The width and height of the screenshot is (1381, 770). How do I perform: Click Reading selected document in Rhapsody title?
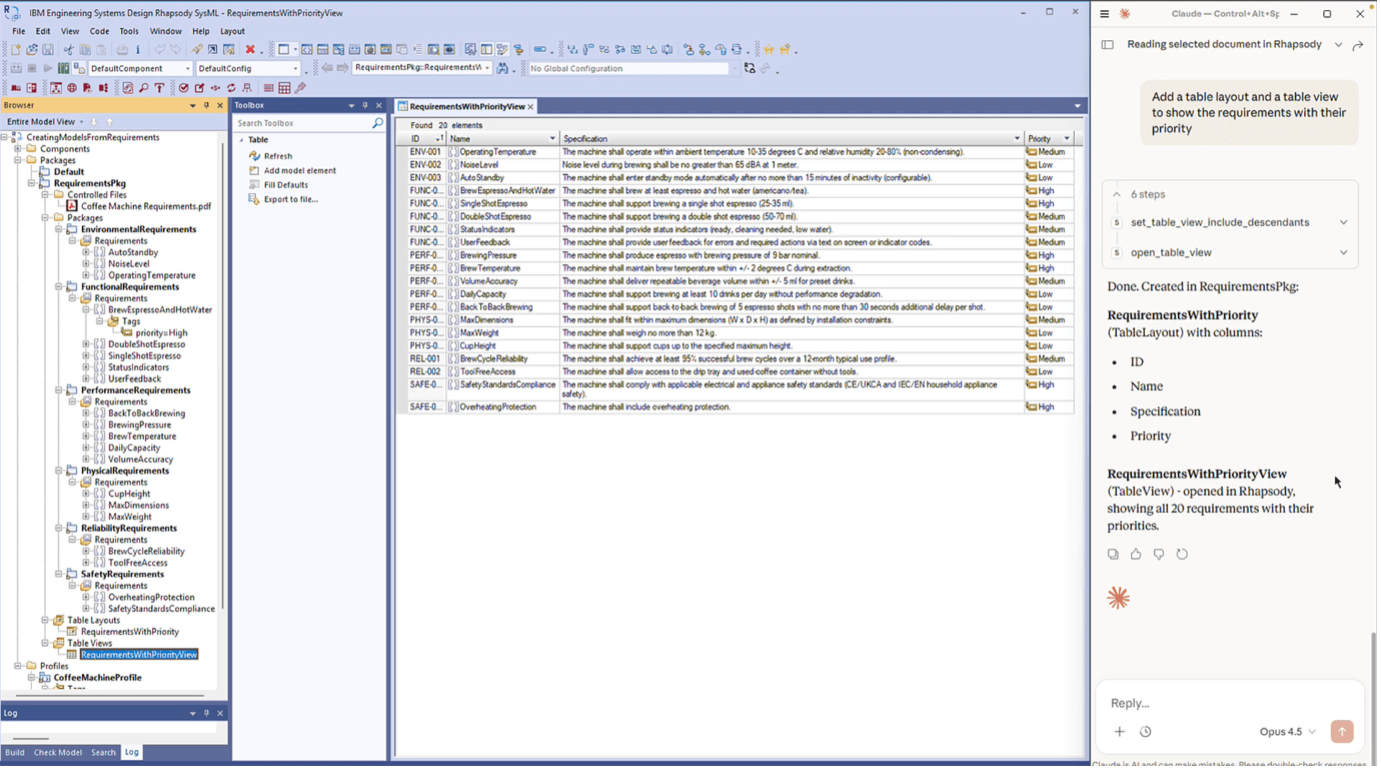pos(1224,45)
